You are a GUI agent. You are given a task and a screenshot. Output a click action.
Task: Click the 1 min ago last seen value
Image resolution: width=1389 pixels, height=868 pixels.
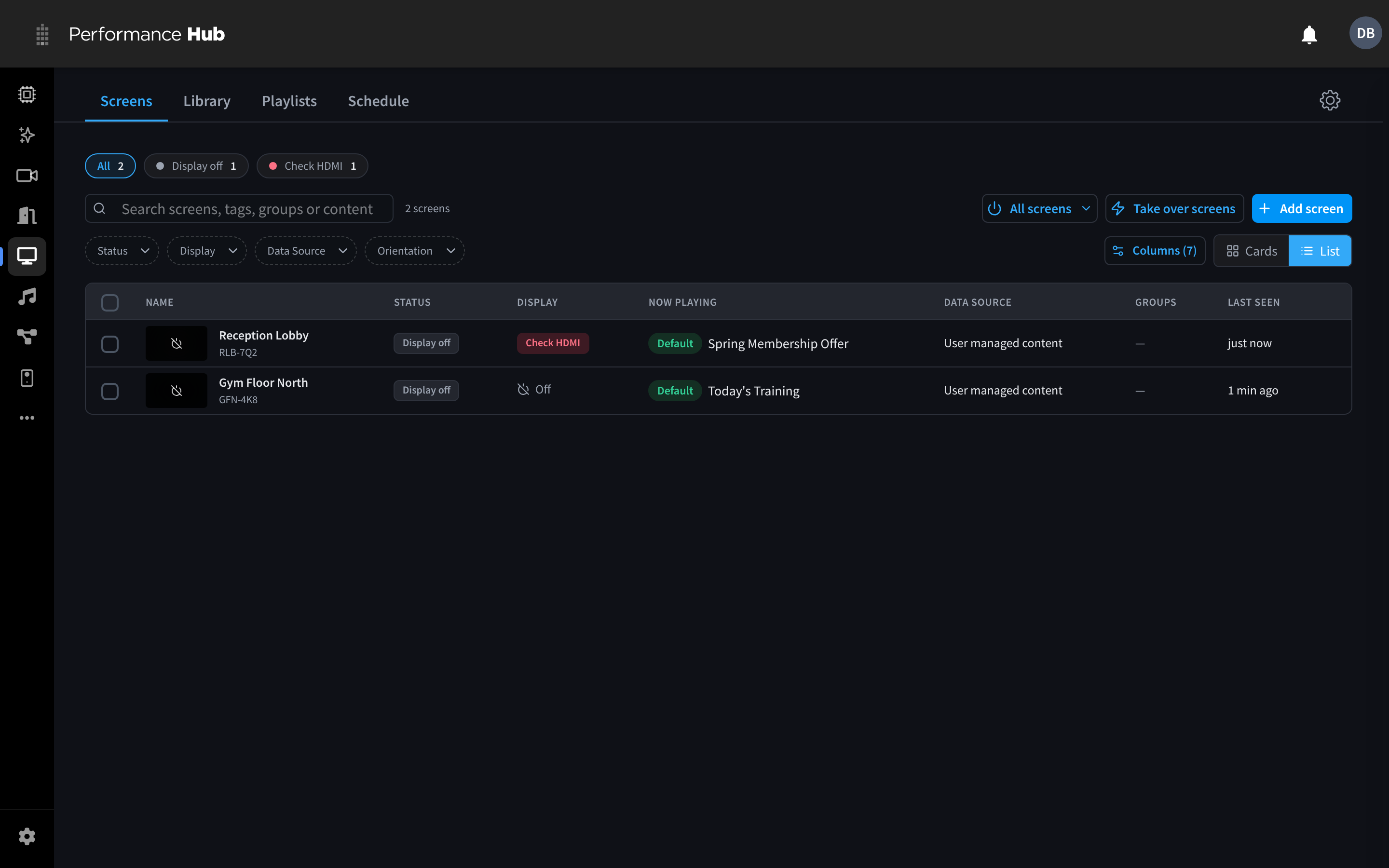click(1253, 390)
